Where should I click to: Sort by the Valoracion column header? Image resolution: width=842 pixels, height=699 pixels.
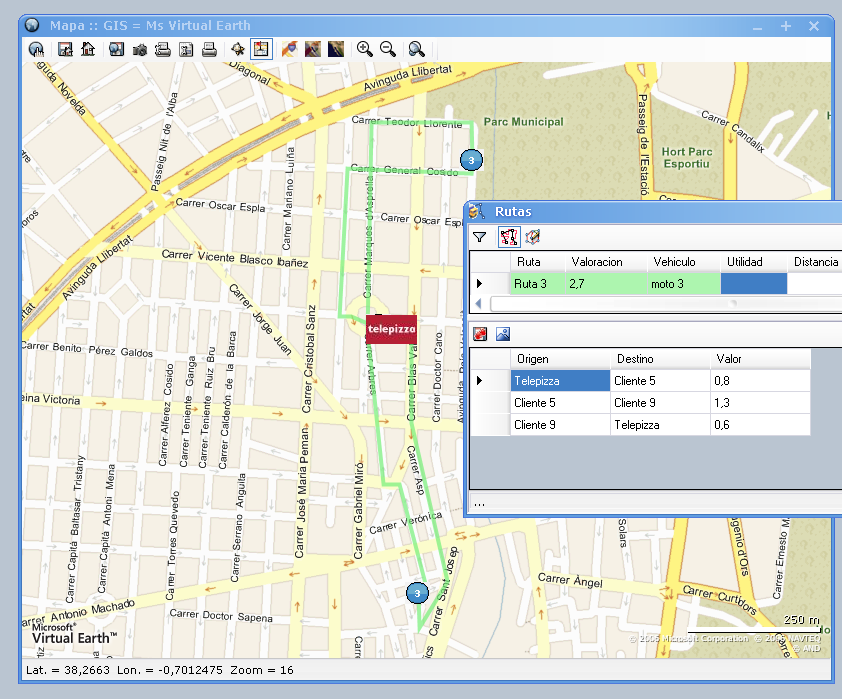coord(597,262)
